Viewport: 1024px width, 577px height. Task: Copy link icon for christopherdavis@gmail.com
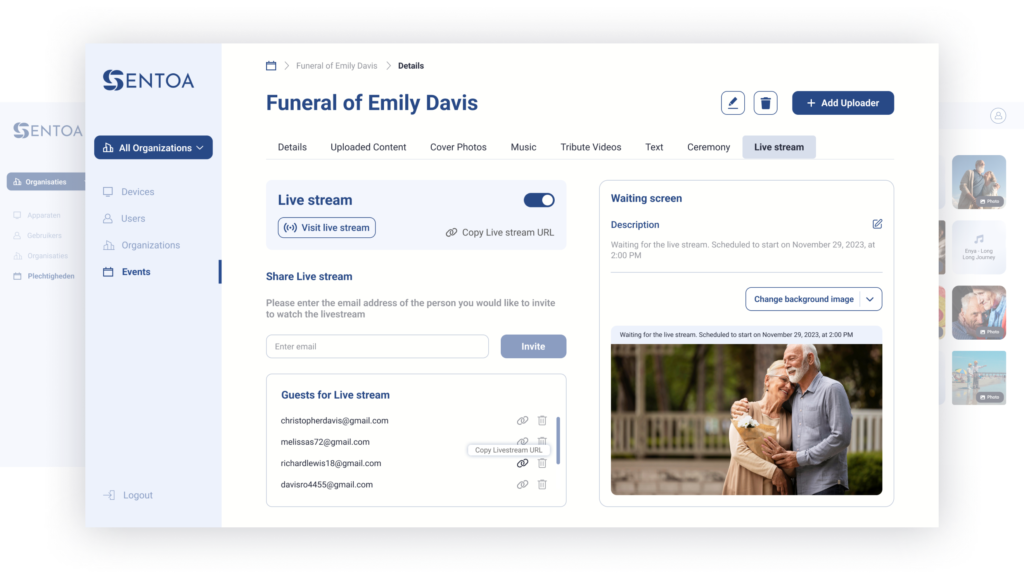522,420
